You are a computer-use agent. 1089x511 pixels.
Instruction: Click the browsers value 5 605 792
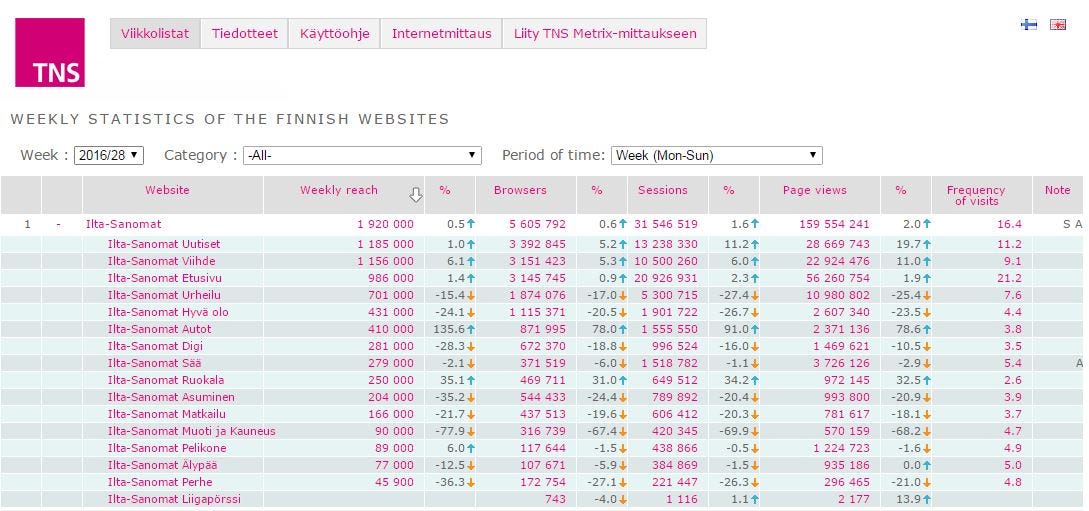pyautogui.click(x=538, y=224)
